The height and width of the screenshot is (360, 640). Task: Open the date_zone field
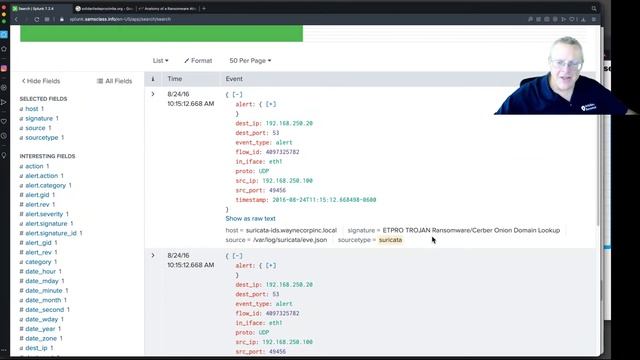pos(41,338)
